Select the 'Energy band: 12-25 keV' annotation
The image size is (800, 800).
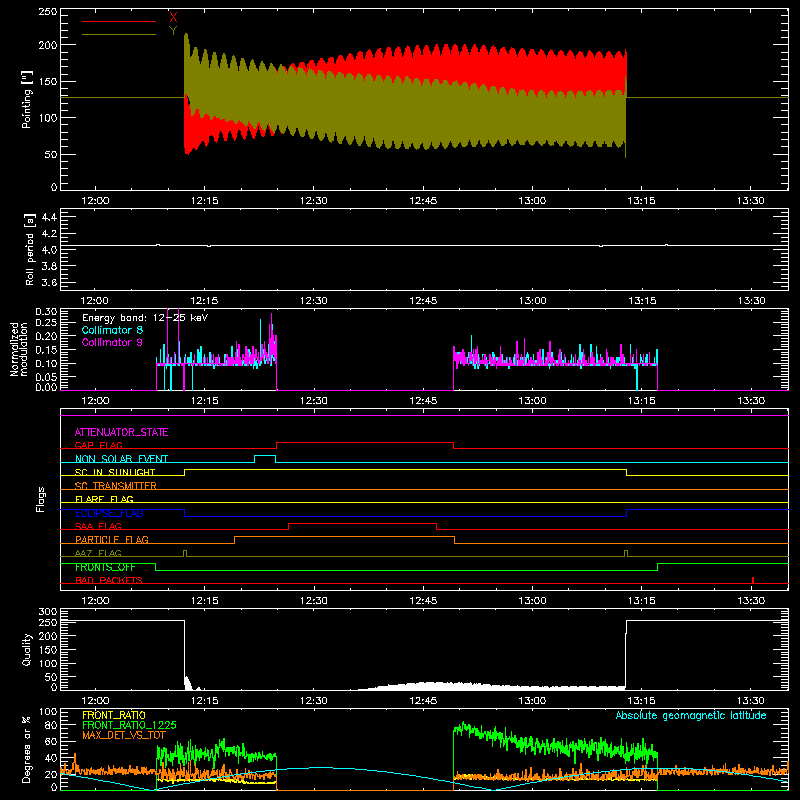(x=145, y=318)
